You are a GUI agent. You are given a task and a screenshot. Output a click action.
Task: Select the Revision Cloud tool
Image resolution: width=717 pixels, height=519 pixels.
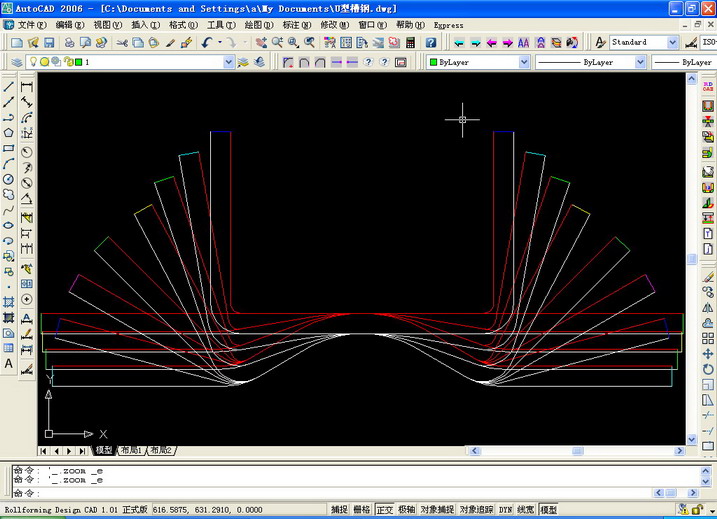(9, 195)
